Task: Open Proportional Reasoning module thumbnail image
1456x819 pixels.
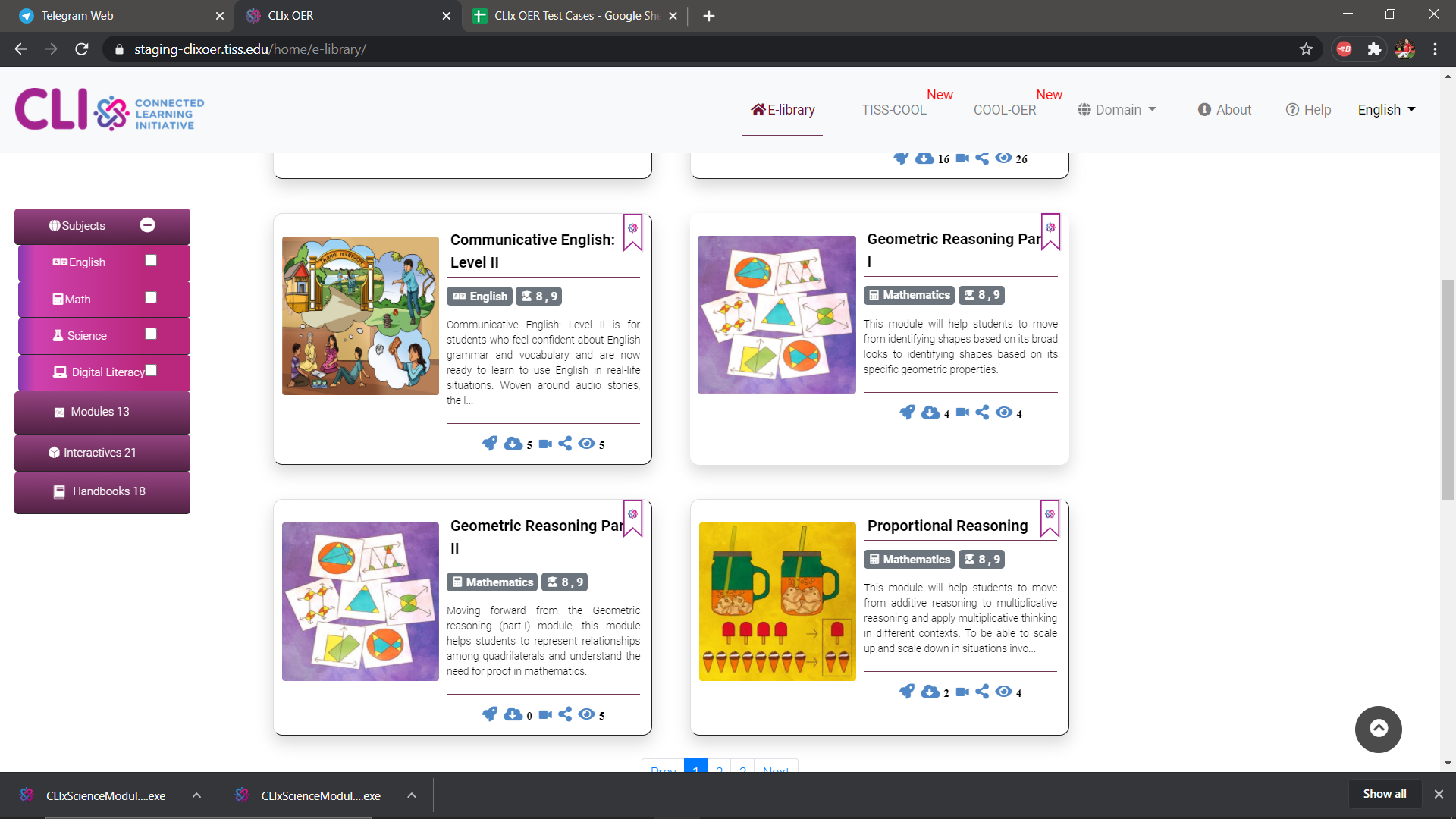Action: (x=777, y=601)
